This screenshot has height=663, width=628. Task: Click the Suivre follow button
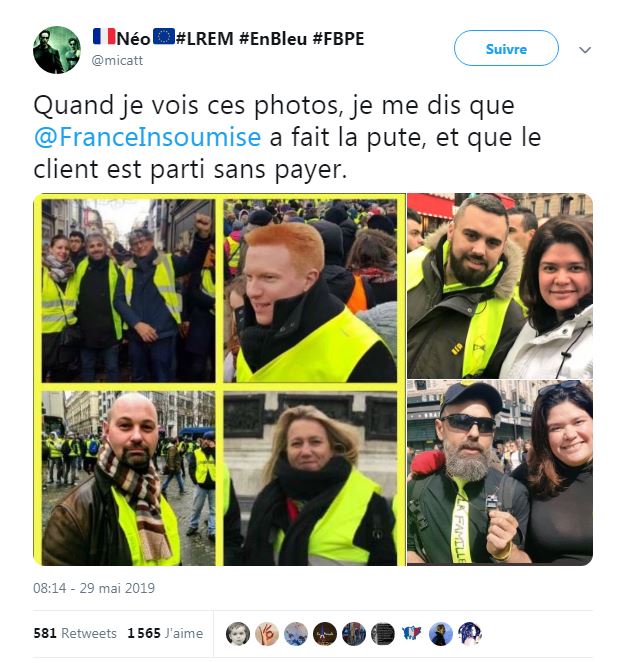pyautogui.click(x=506, y=49)
